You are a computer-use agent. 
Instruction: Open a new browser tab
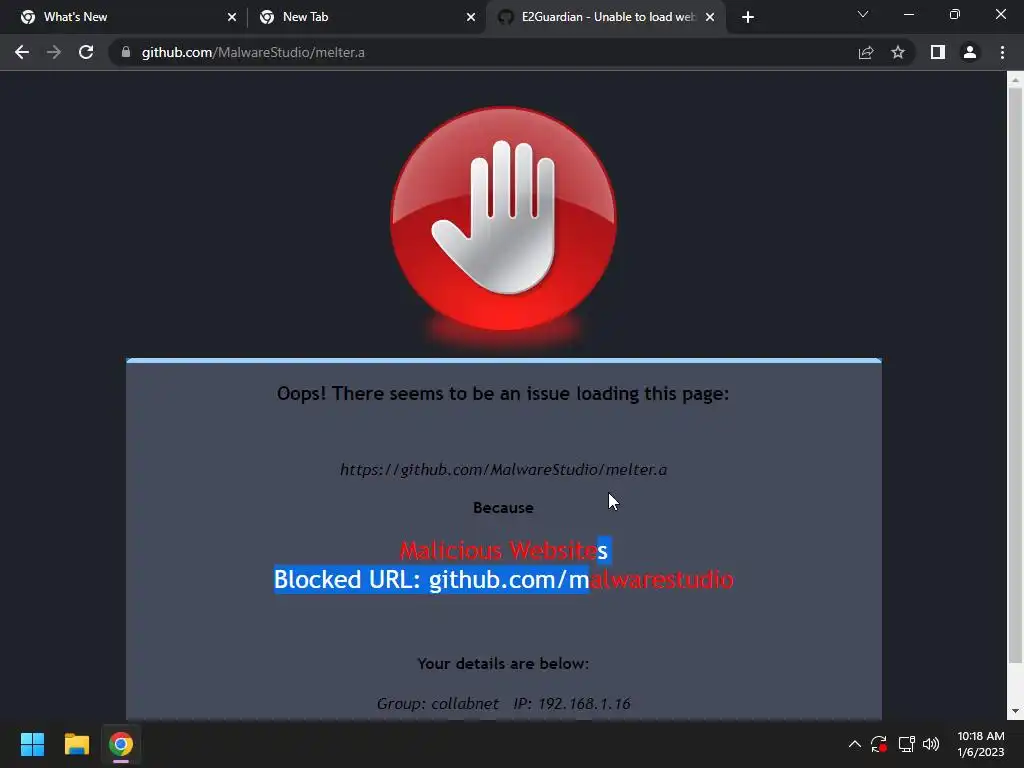coord(748,17)
